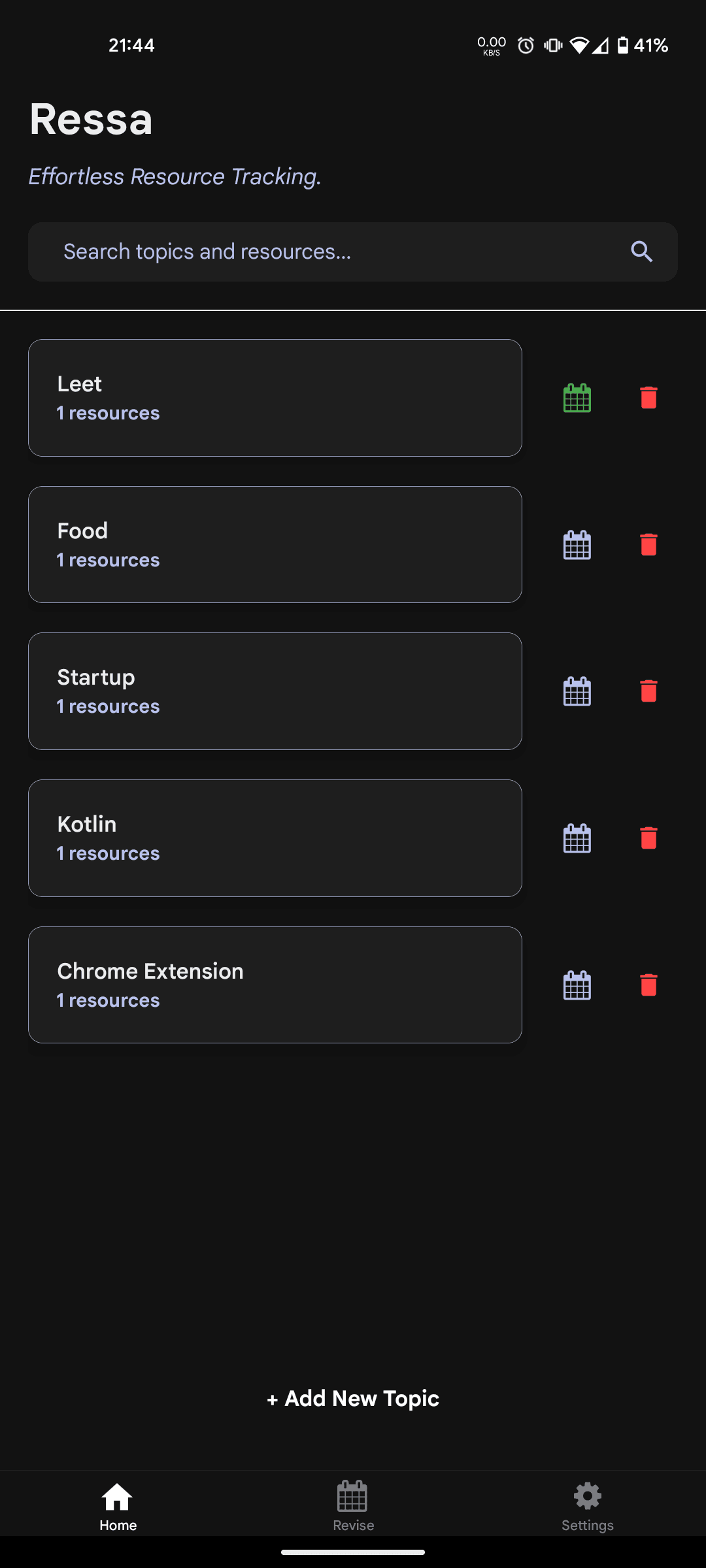This screenshot has height=1568, width=706.
Task: Open the calendar icon for Chrome Extension topic
Action: pyautogui.click(x=576, y=985)
